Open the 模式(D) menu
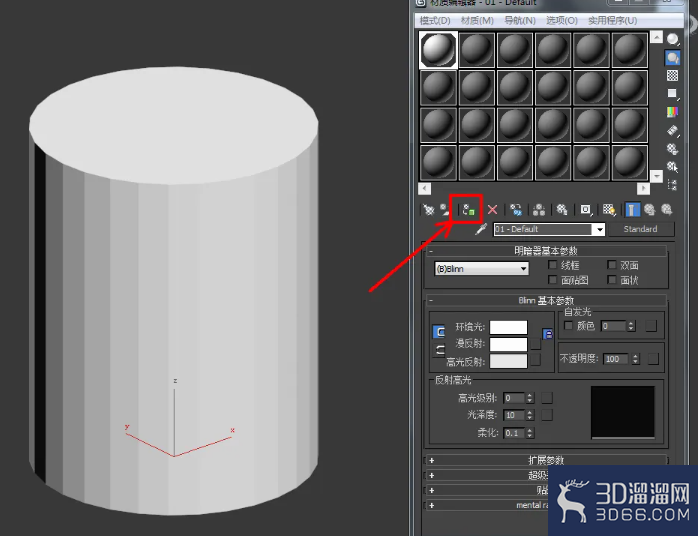698x536 pixels. pyautogui.click(x=435, y=20)
